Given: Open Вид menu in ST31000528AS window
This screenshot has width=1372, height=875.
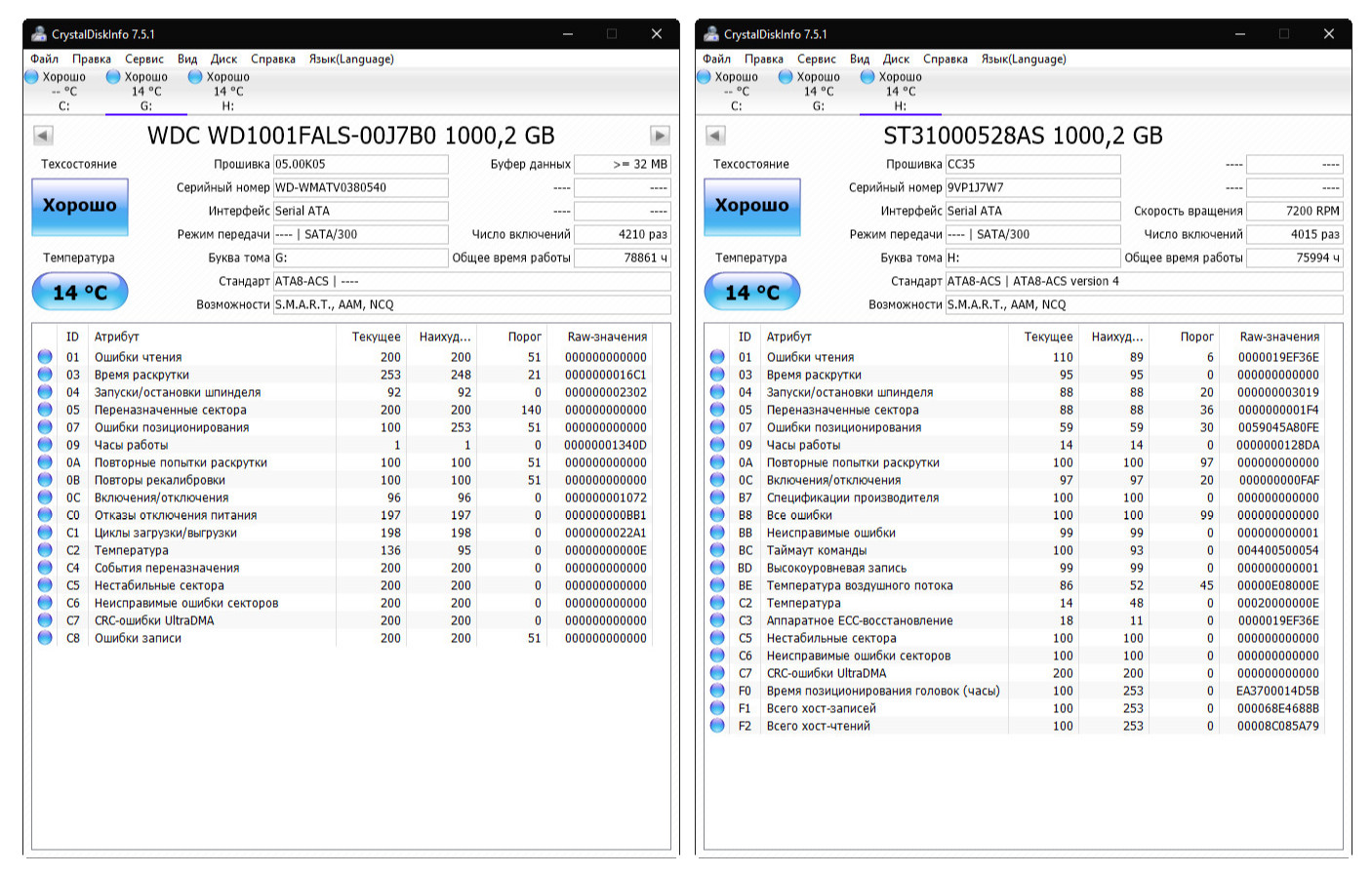Looking at the screenshot, I should click(860, 60).
